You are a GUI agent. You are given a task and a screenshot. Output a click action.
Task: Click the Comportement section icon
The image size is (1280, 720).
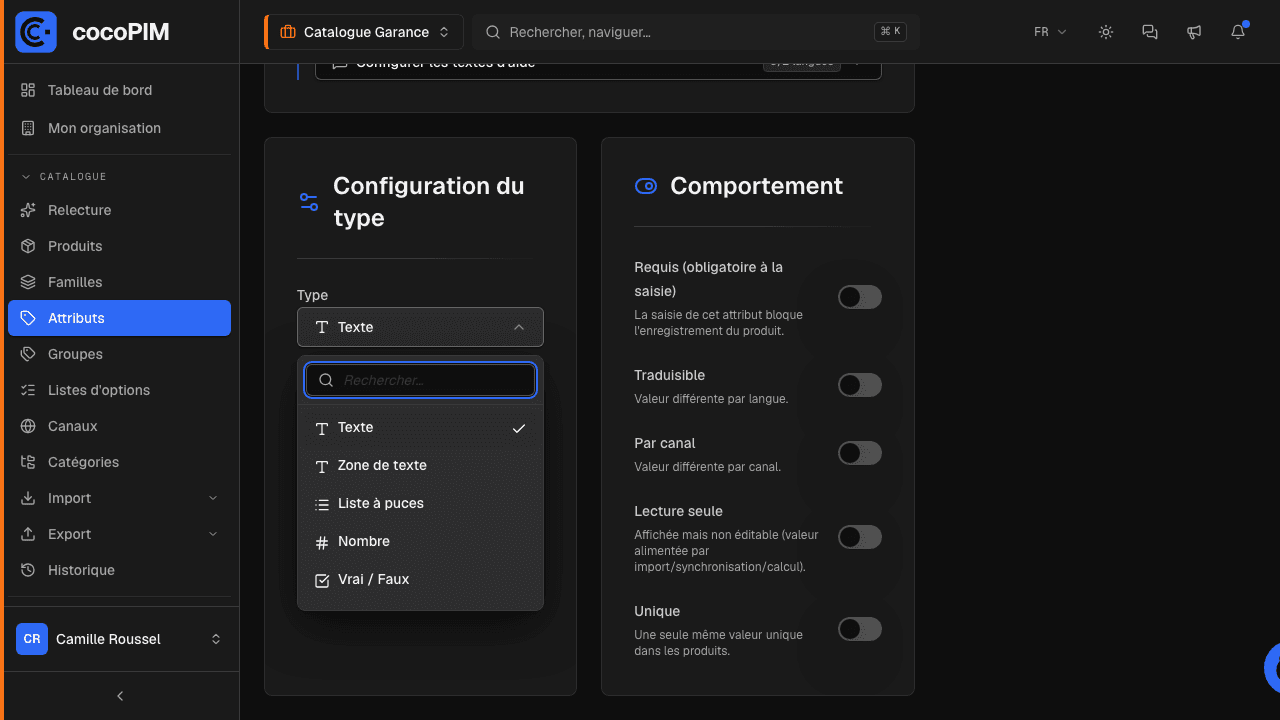646,186
